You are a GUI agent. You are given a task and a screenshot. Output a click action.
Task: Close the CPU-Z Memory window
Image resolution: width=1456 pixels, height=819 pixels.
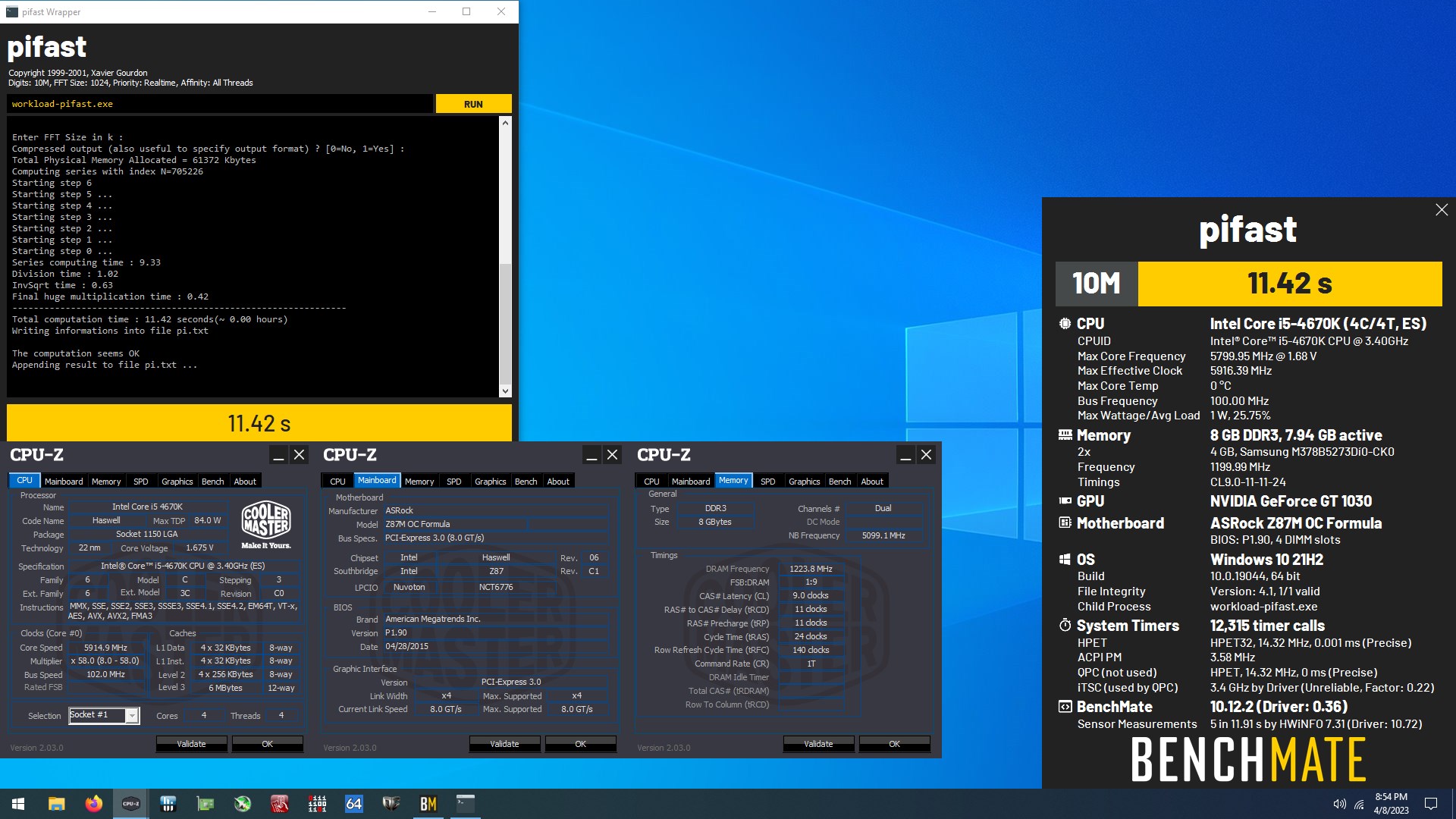[927, 455]
